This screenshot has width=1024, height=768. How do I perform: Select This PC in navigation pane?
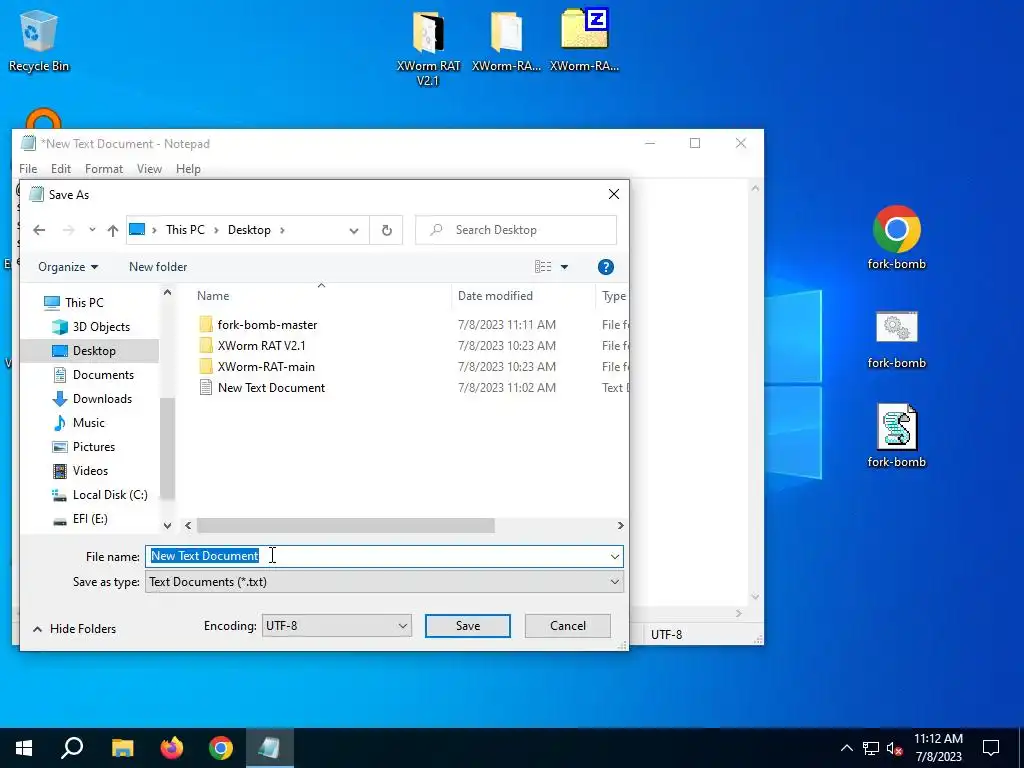[84, 302]
